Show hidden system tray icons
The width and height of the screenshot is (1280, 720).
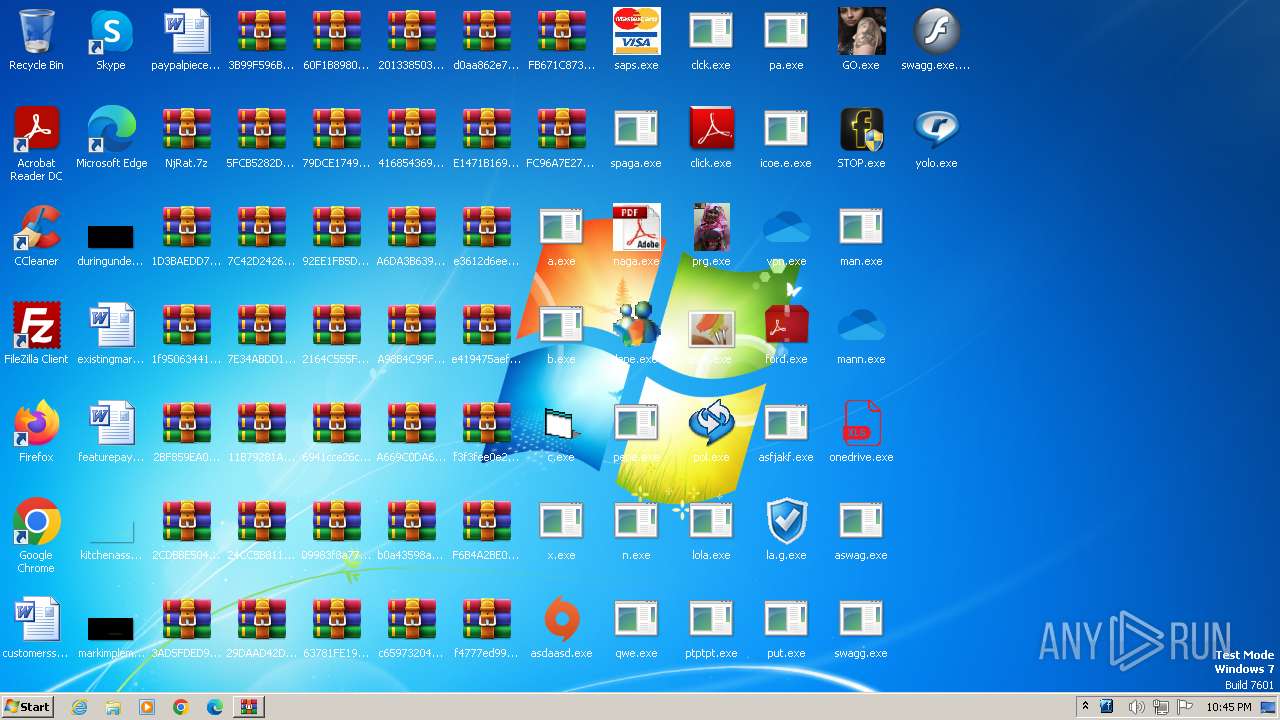click(x=1085, y=707)
